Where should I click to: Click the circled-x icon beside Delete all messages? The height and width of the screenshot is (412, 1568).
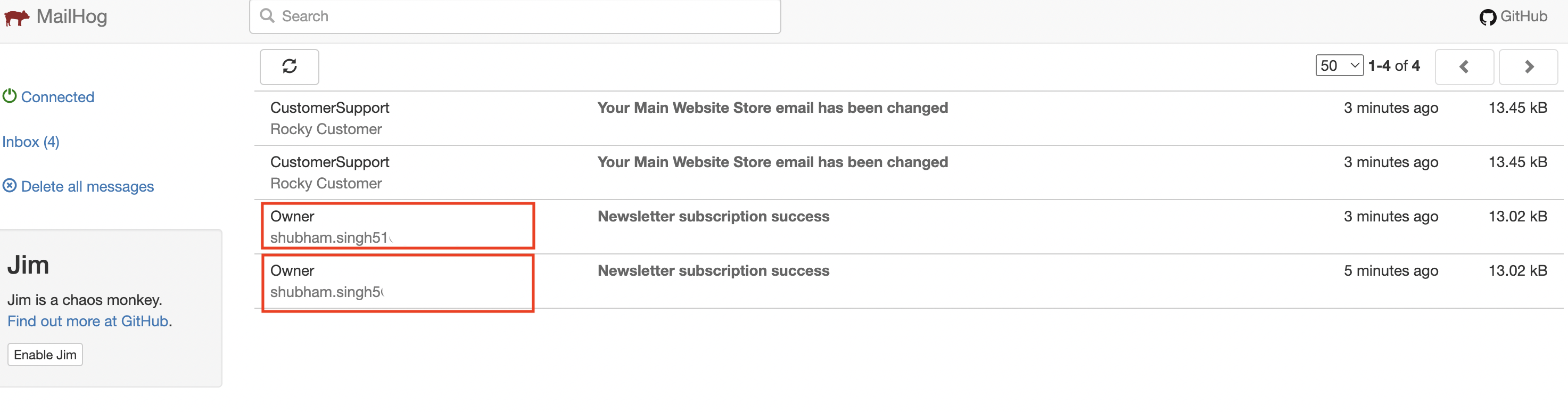pos(9,186)
